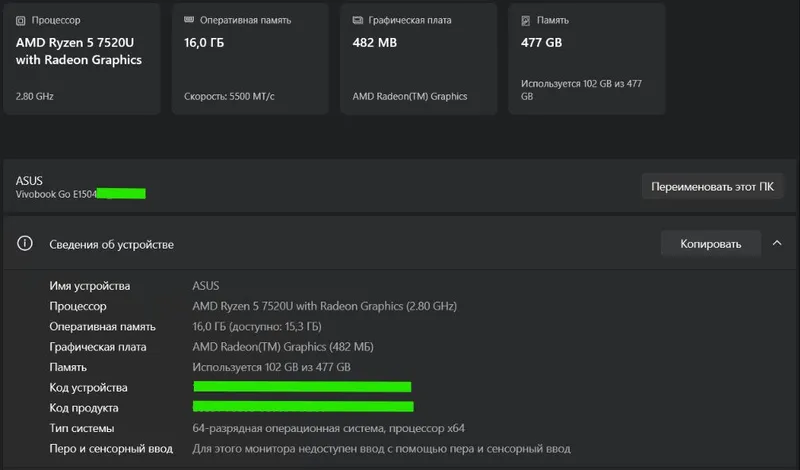Click Переименовать этот ПК button

(x=712, y=187)
